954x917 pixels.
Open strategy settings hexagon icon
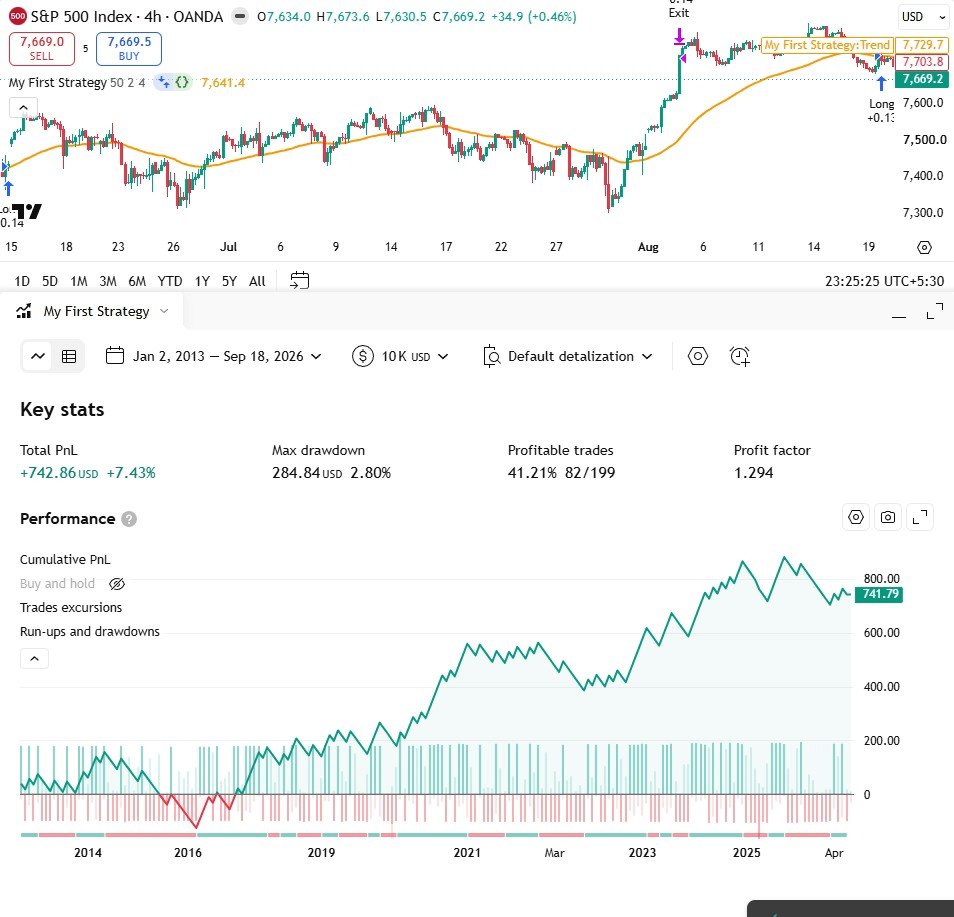coord(697,356)
